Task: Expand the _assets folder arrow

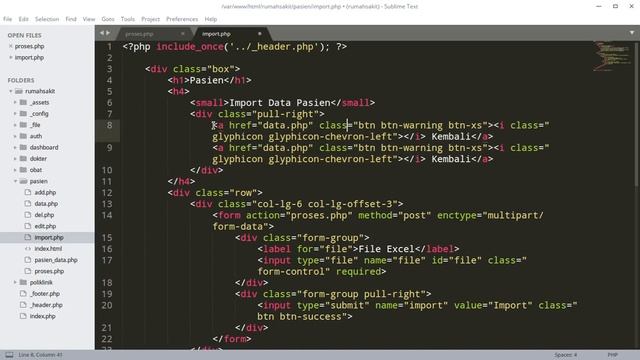Action: coord(15,102)
